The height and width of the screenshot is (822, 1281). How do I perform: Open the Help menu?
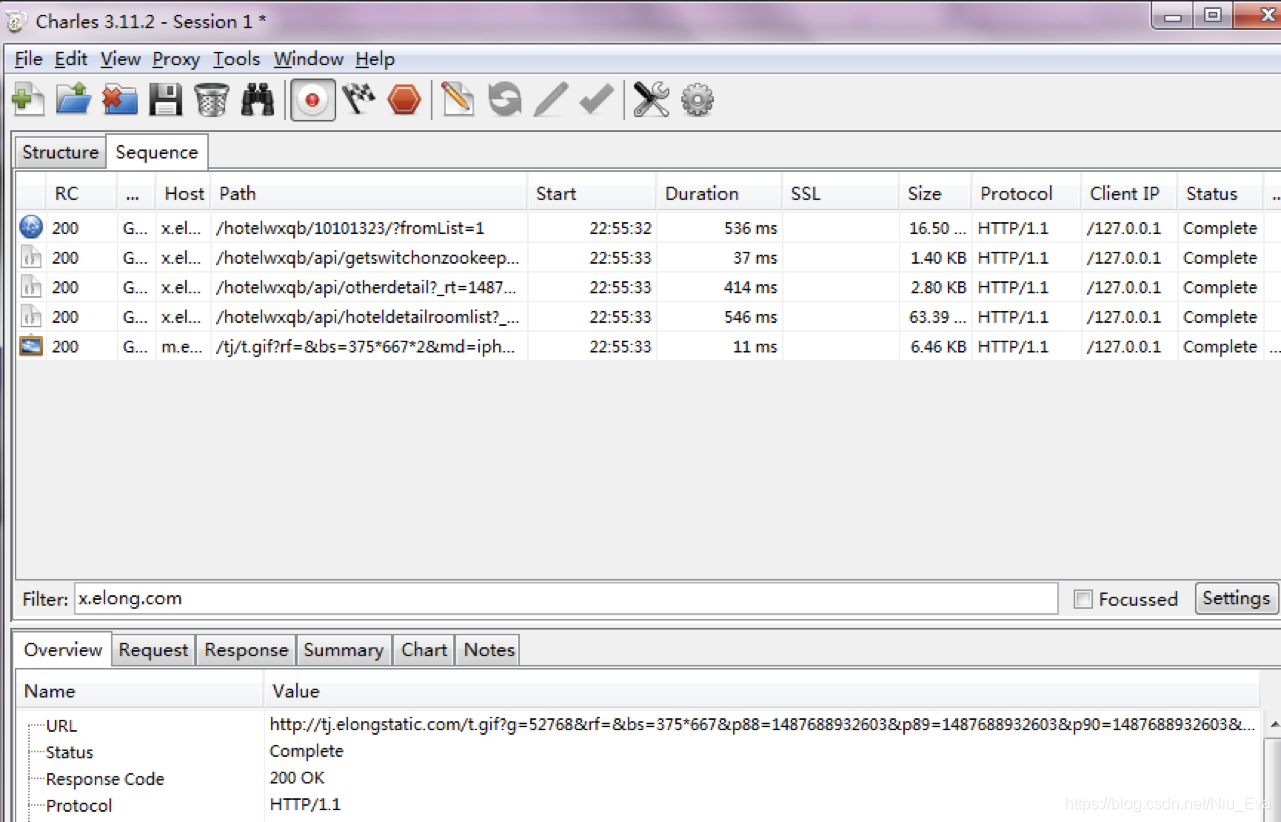pyautogui.click(x=375, y=59)
